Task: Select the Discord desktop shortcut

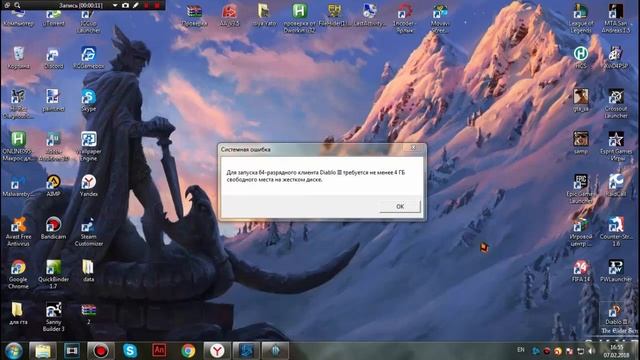Action: point(53,58)
